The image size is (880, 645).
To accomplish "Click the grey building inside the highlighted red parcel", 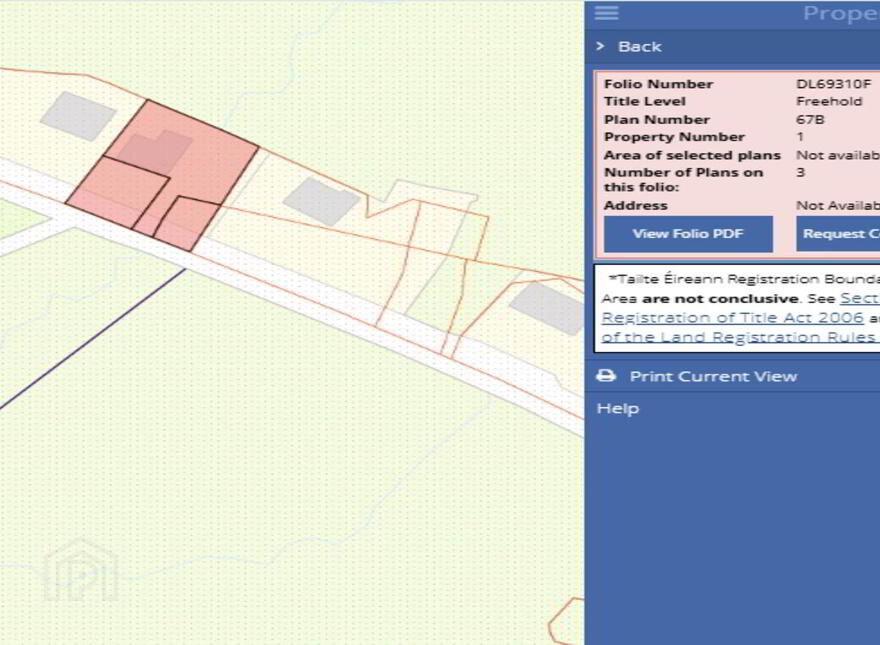I will point(155,151).
